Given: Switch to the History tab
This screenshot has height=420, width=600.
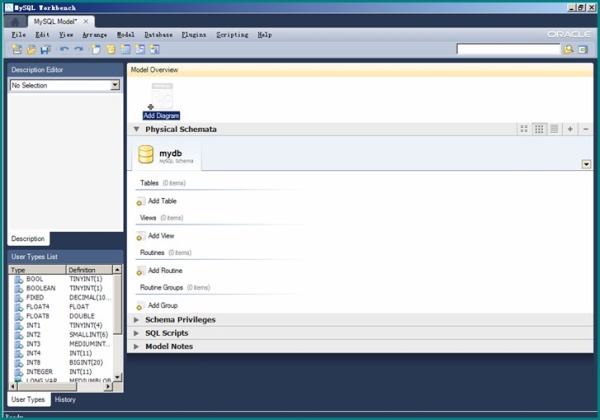Looking at the screenshot, I should pos(65,400).
